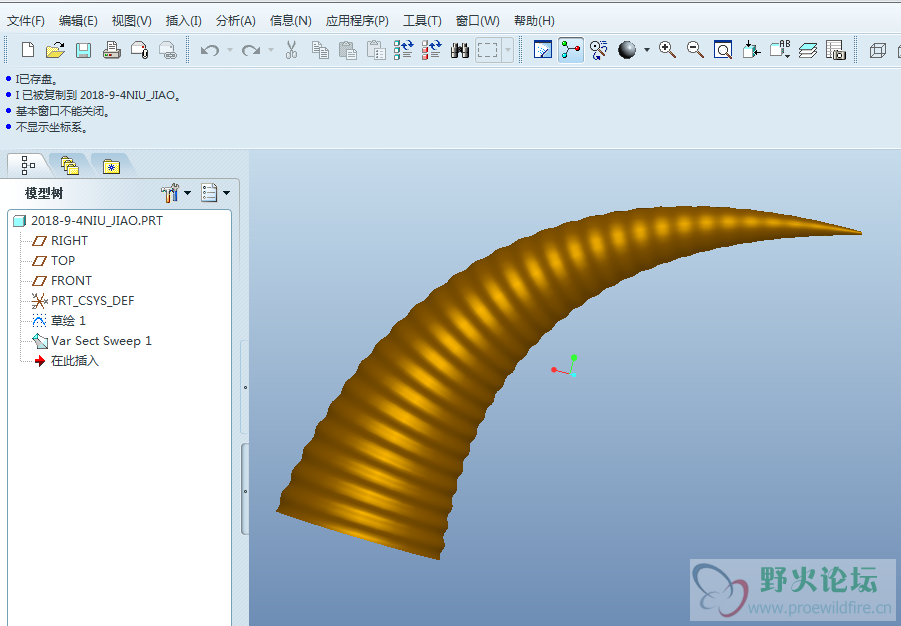Click the Paste Special icon
This screenshot has width=901, height=626.
tap(376, 50)
